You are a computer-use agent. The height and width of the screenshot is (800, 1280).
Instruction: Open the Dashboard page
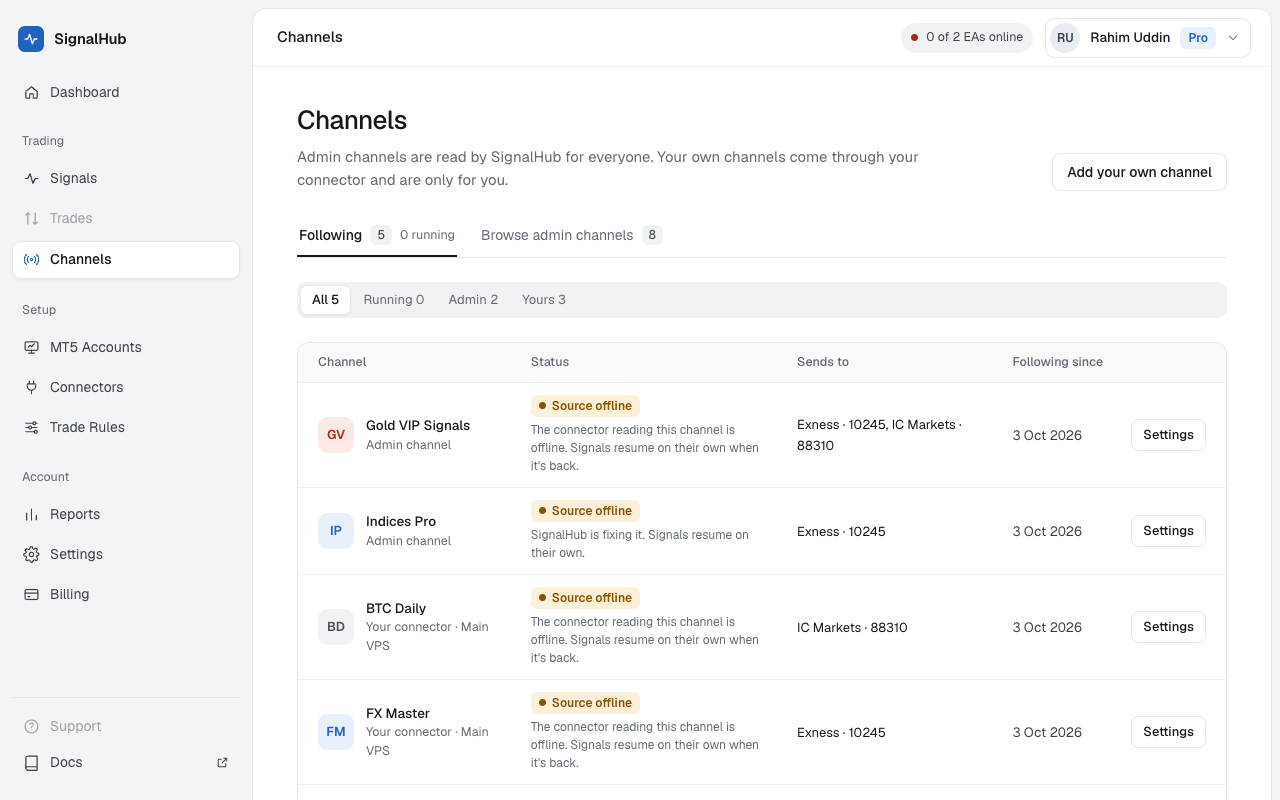point(126,92)
